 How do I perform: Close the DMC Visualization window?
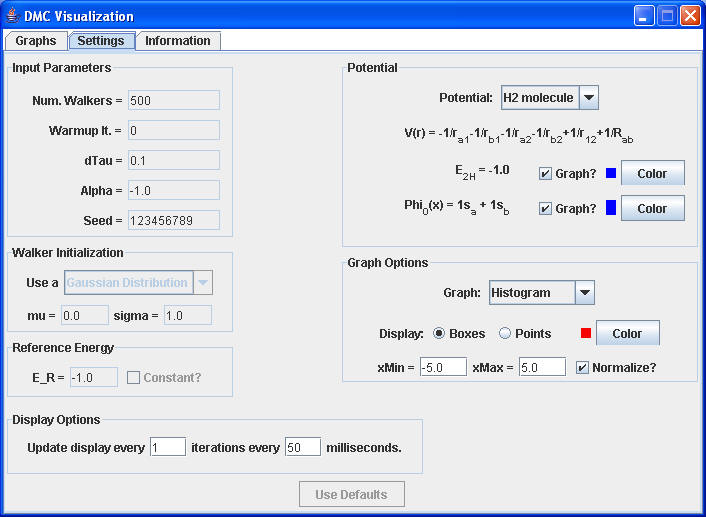click(x=690, y=16)
